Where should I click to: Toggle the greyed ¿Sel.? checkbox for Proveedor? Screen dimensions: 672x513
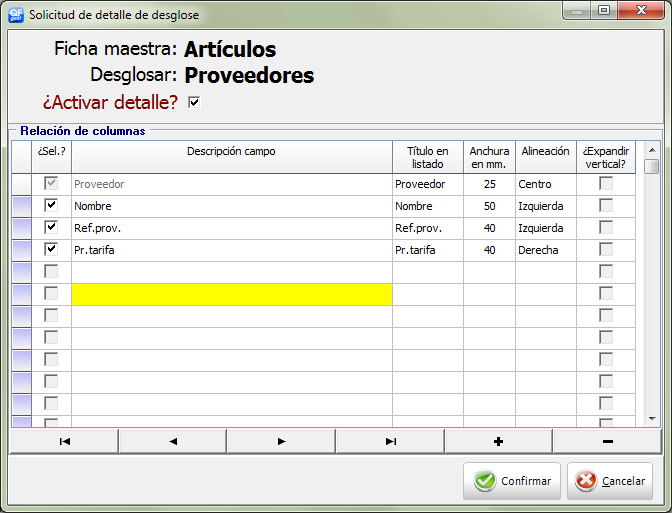pyautogui.click(x=51, y=183)
